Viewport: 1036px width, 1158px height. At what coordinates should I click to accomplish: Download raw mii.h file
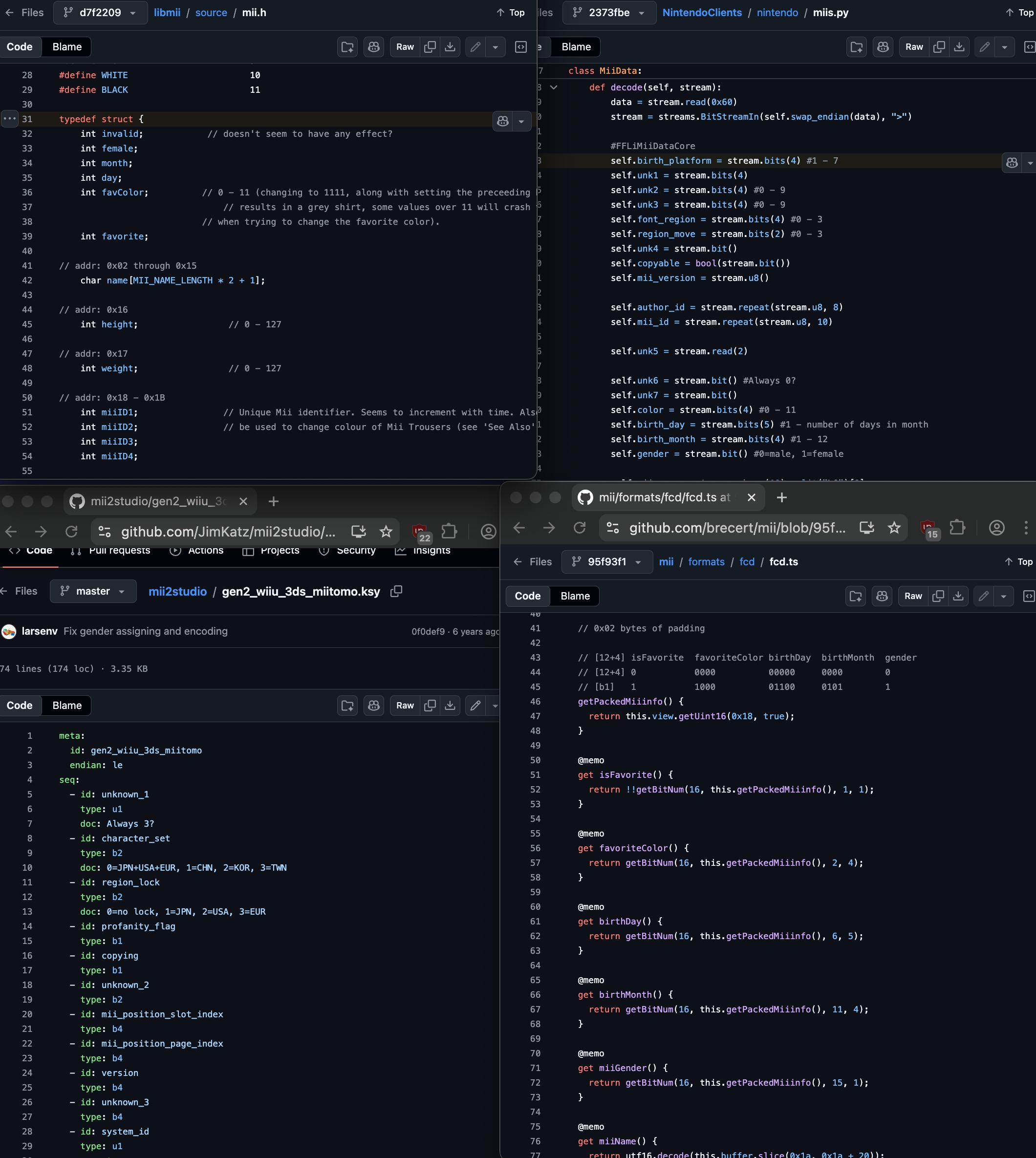pyautogui.click(x=450, y=46)
